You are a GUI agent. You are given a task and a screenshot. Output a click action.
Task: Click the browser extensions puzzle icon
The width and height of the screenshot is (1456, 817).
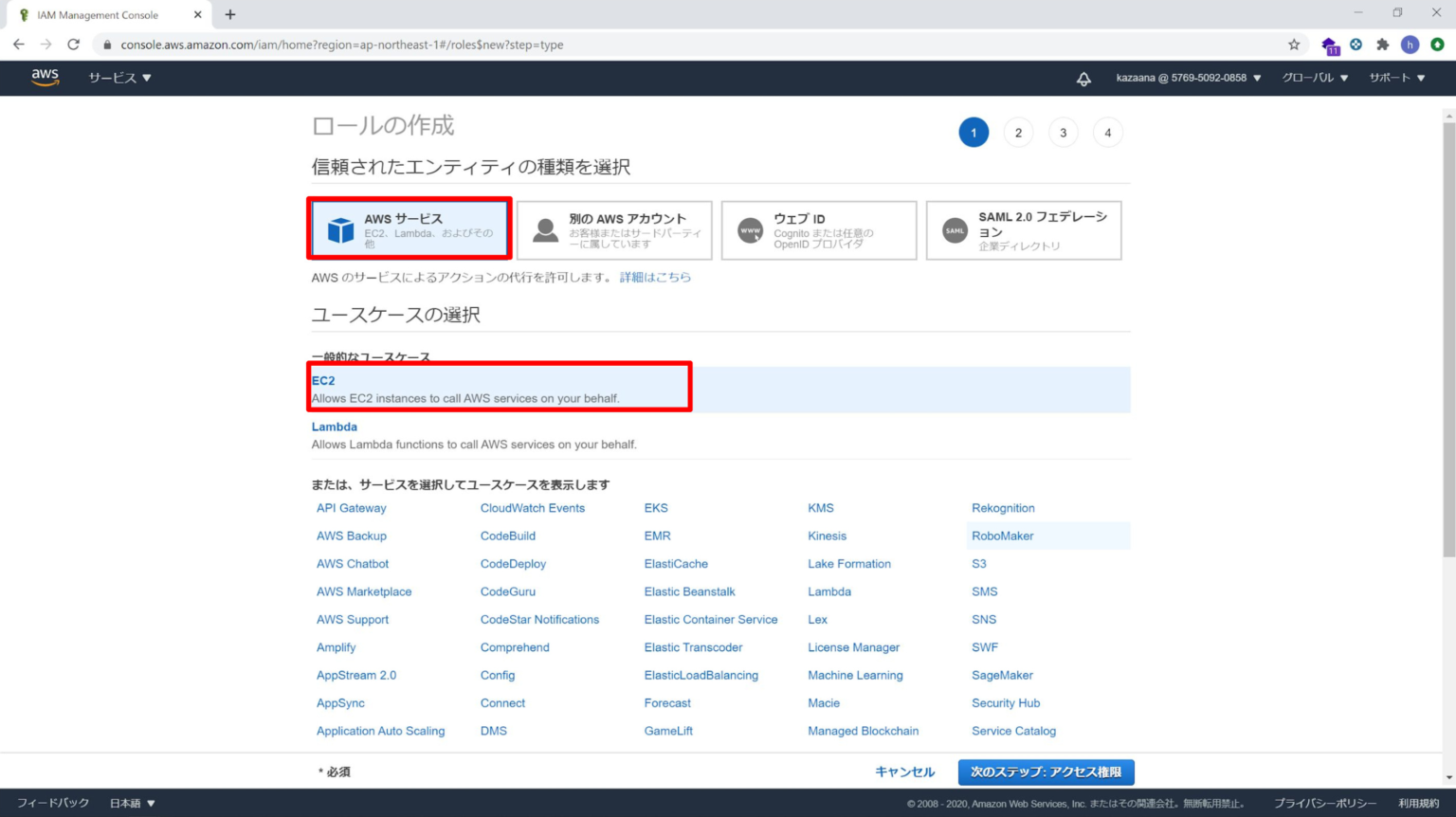pos(1383,44)
